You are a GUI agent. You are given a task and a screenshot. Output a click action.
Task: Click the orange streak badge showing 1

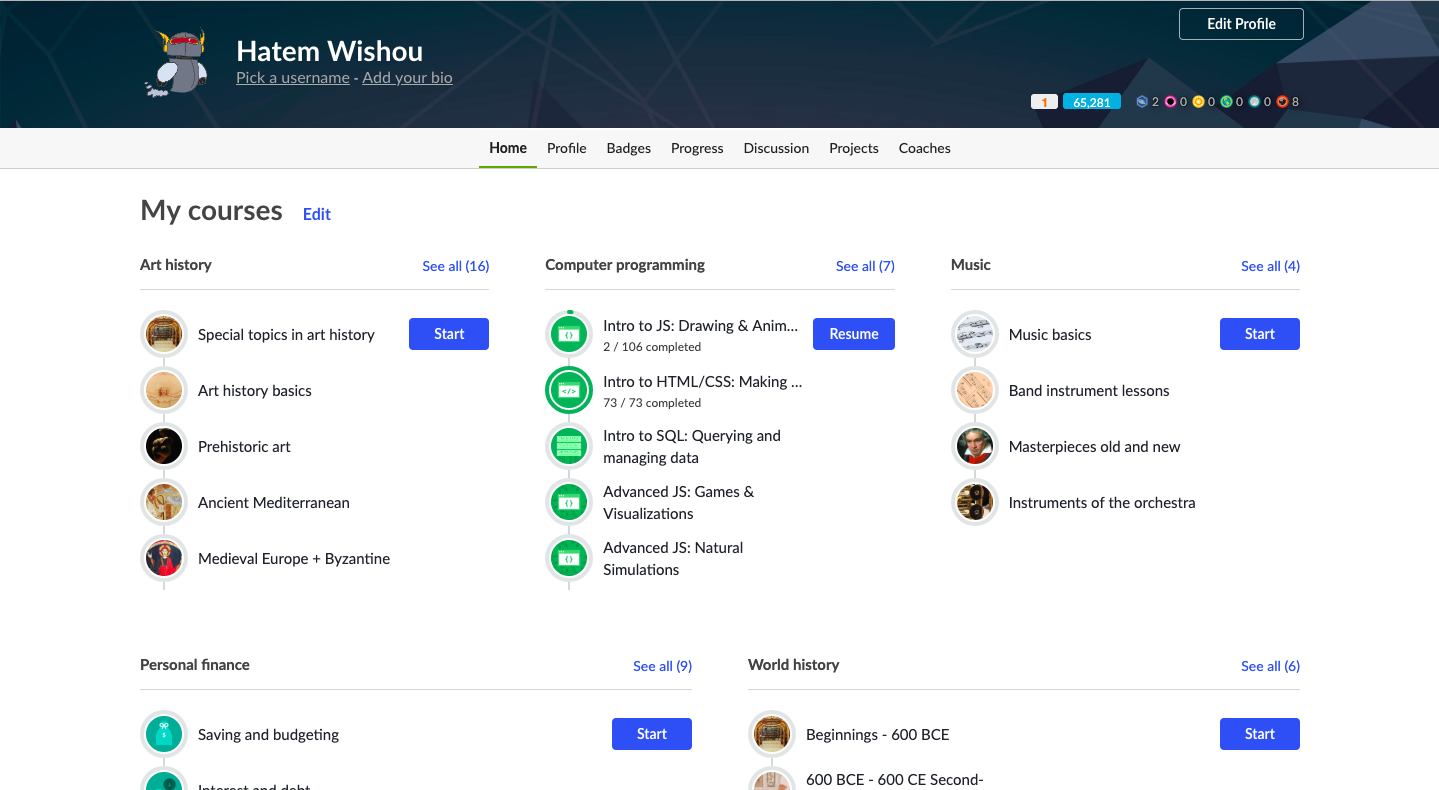(x=1044, y=102)
